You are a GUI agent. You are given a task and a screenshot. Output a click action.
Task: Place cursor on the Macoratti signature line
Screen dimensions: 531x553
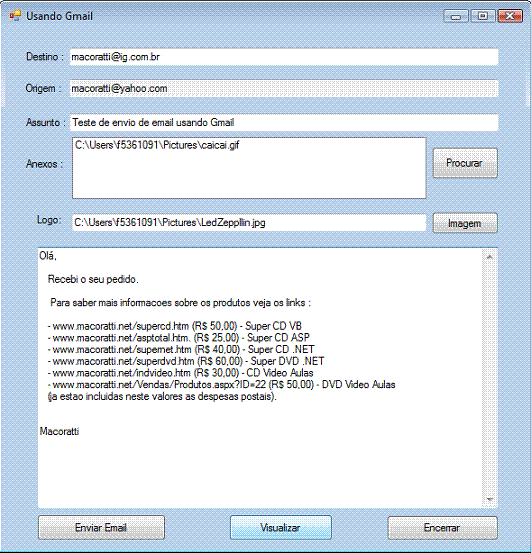tap(59, 431)
